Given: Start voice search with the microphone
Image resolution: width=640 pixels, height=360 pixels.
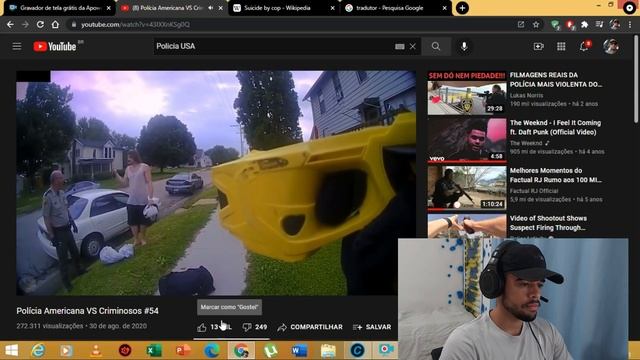Looking at the screenshot, I should click(464, 47).
